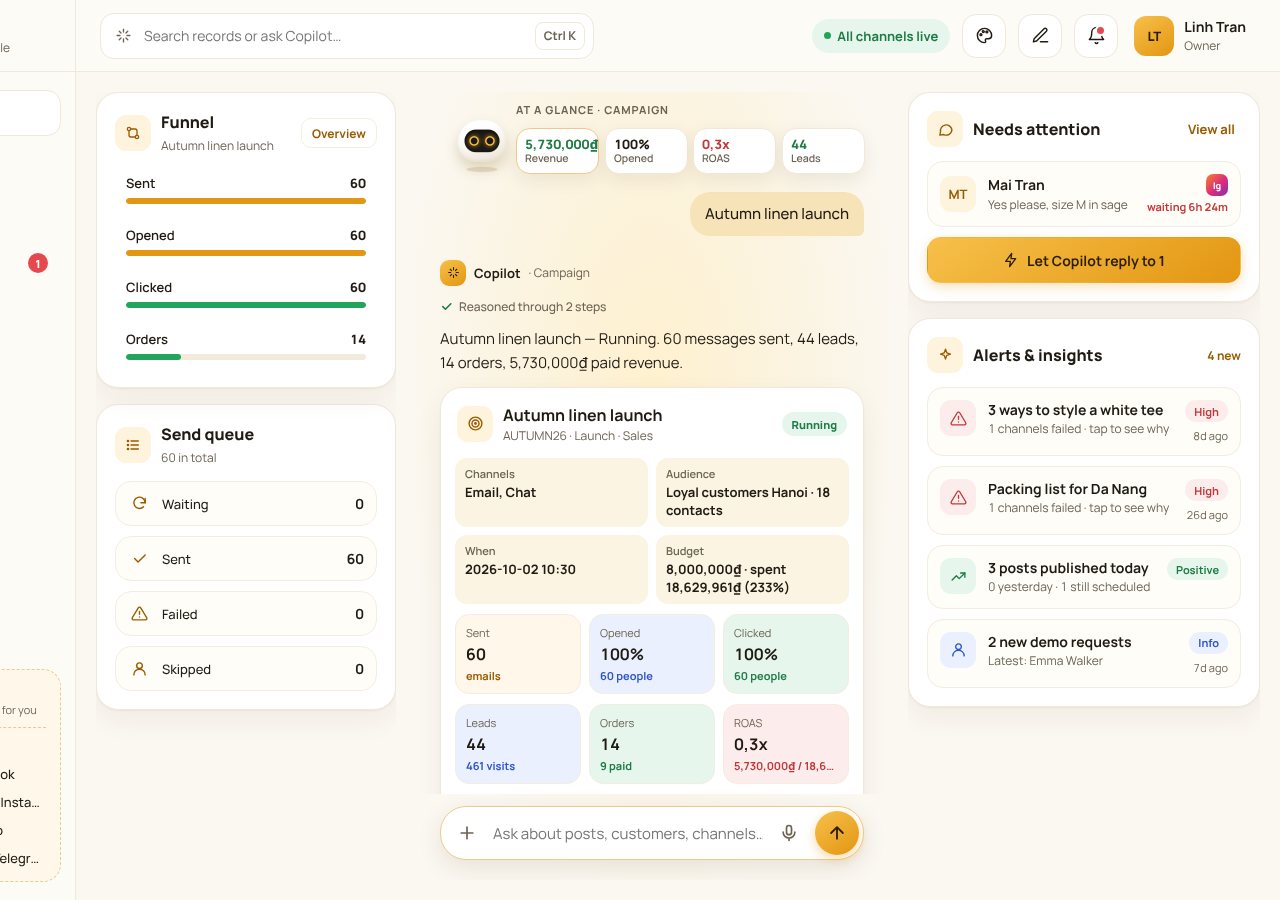This screenshot has width=1280, height=900.
Task: Activate the microphone voice input
Action: point(789,833)
